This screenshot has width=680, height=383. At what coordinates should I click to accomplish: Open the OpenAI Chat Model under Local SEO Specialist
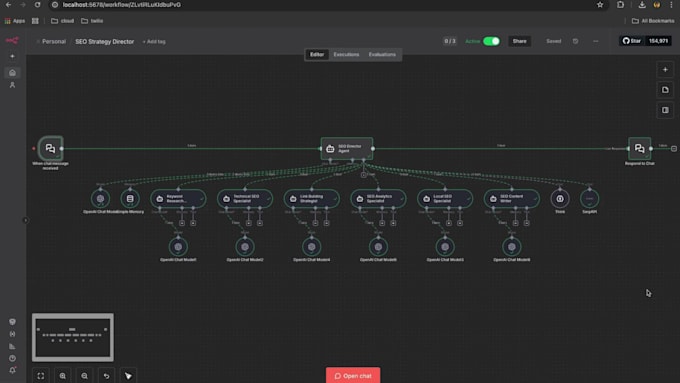(x=445, y=247)
